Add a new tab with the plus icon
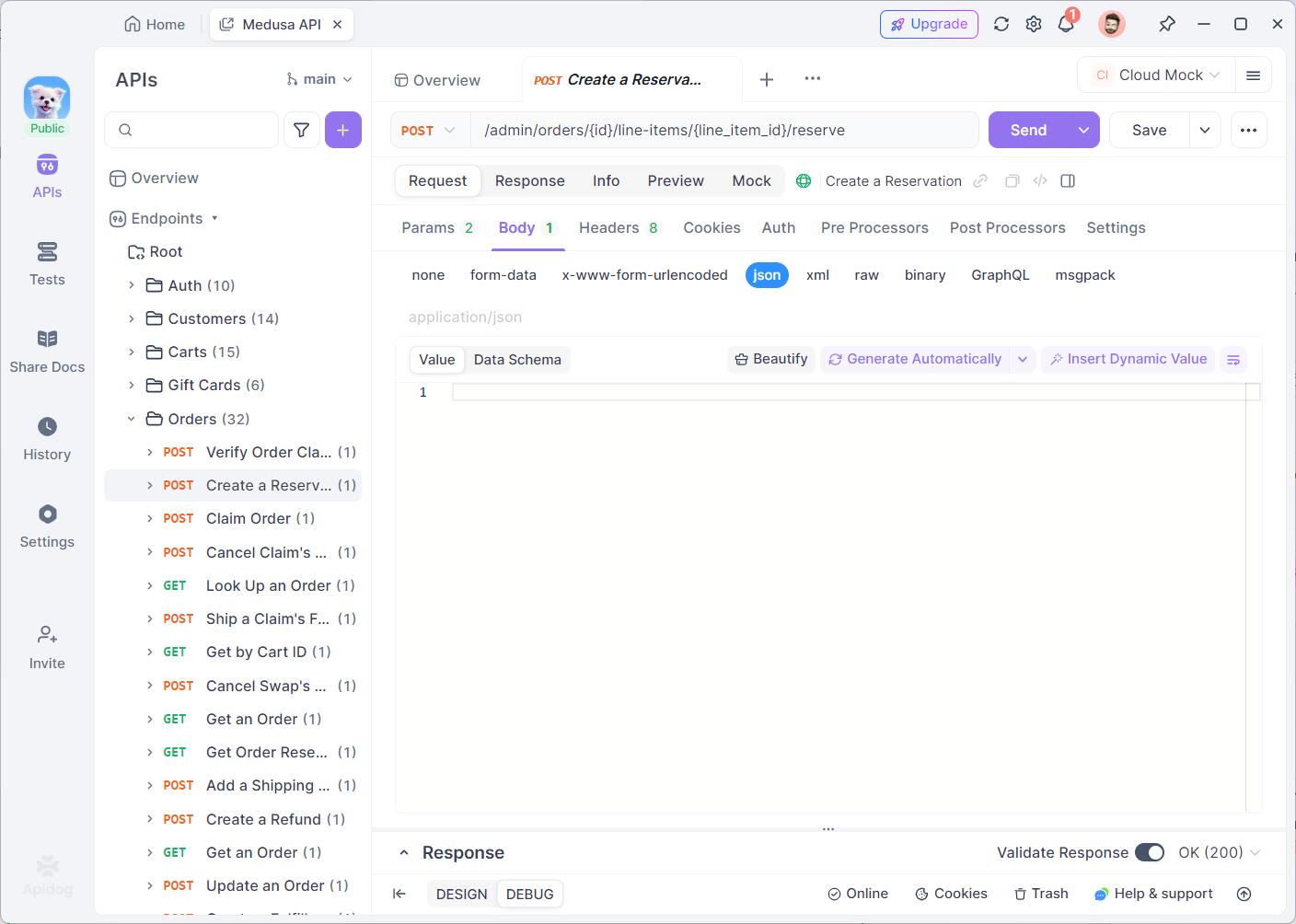Viewport: 1296px width, 924px height. (766, 80)
